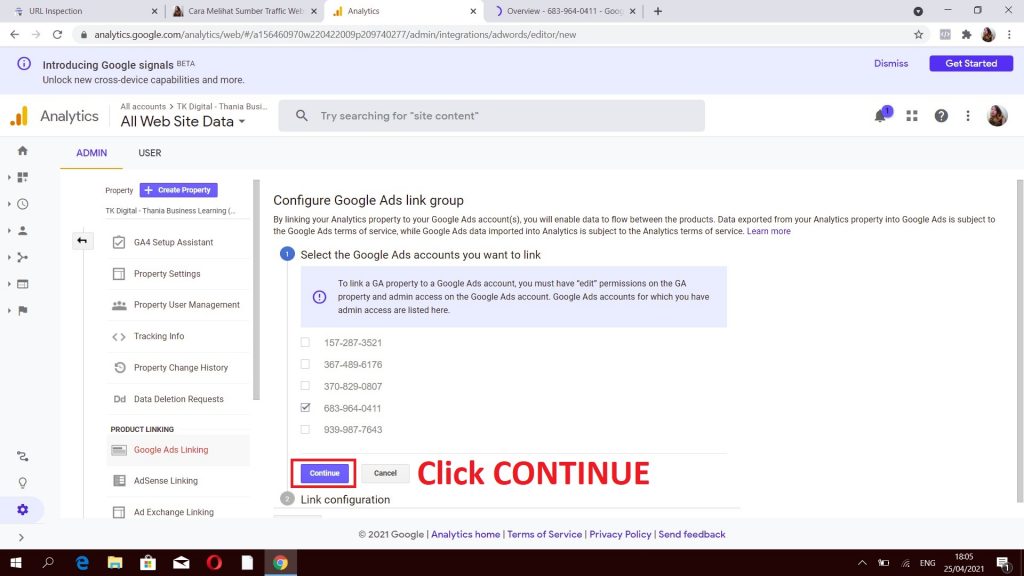
Task: Open the Analytics three-dot options menu
Action: pos(968,116)
